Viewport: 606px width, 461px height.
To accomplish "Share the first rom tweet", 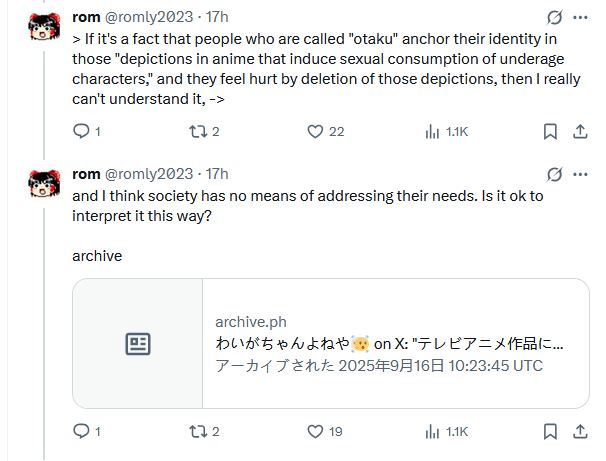I will 580,131.
